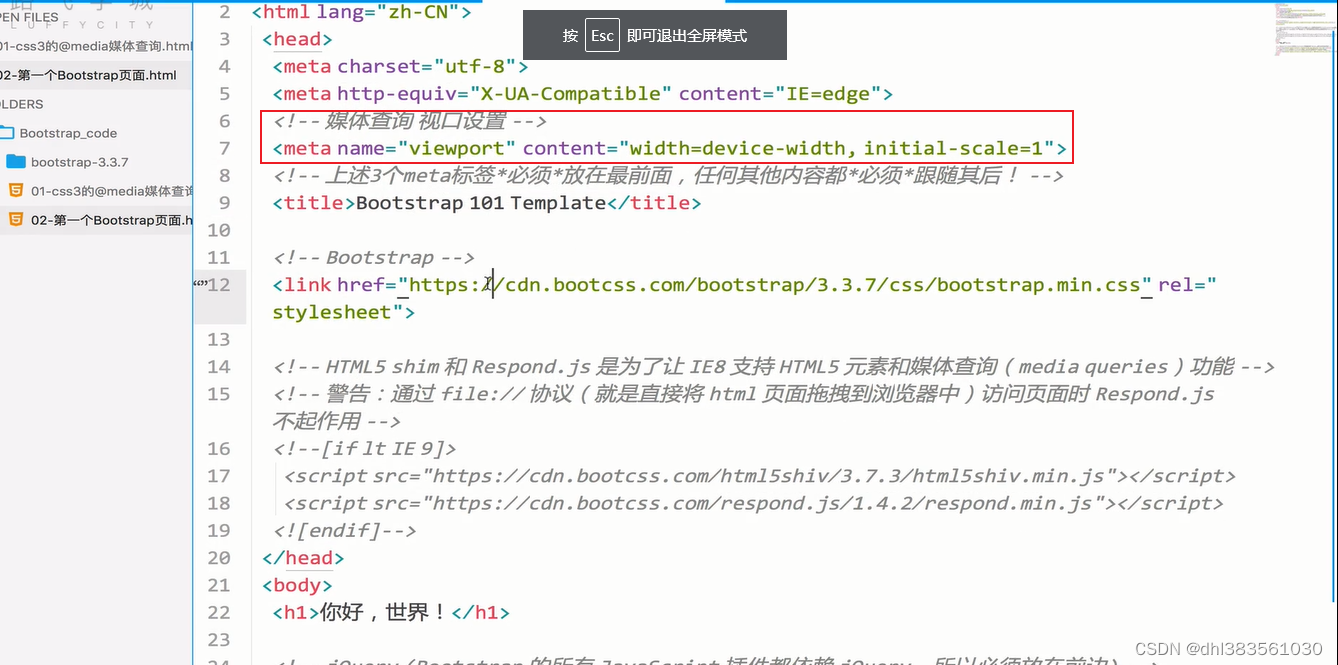Screen dimensions: 1338x665
Task: Click the closing </head> tag
Action: tap(303, 558)
